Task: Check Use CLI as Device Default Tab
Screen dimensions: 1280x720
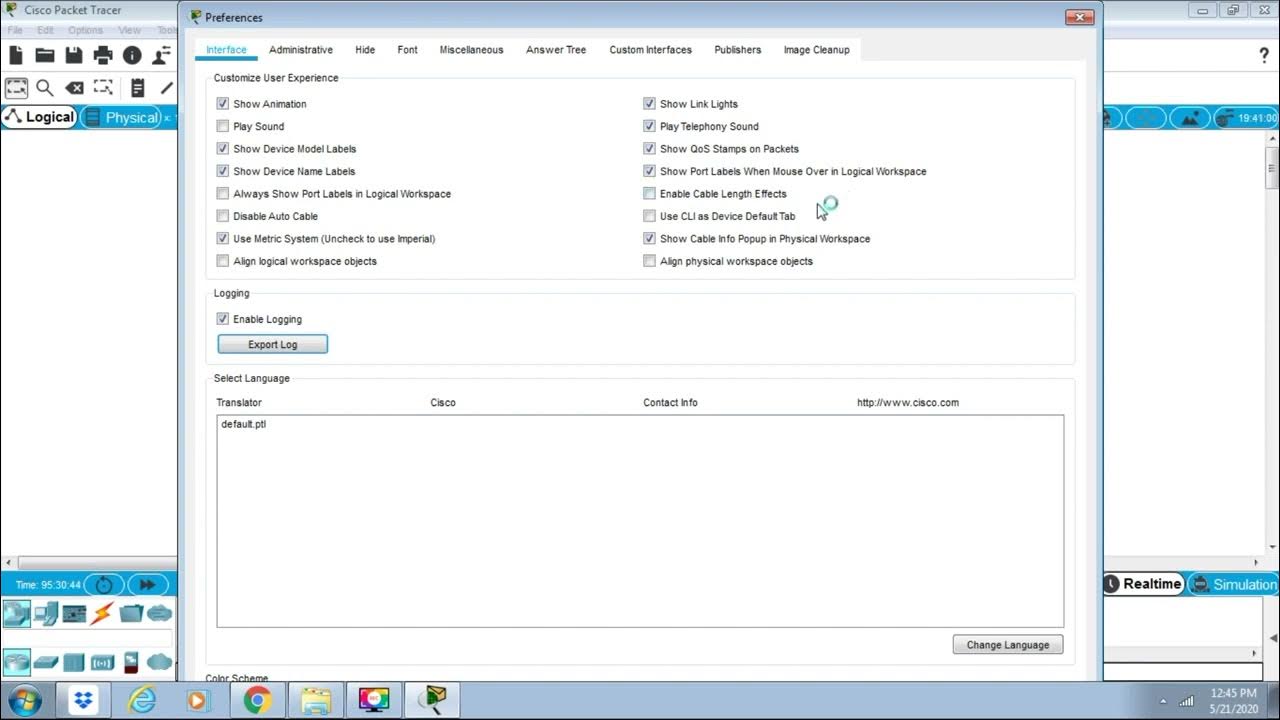Action: click(650, 216)
